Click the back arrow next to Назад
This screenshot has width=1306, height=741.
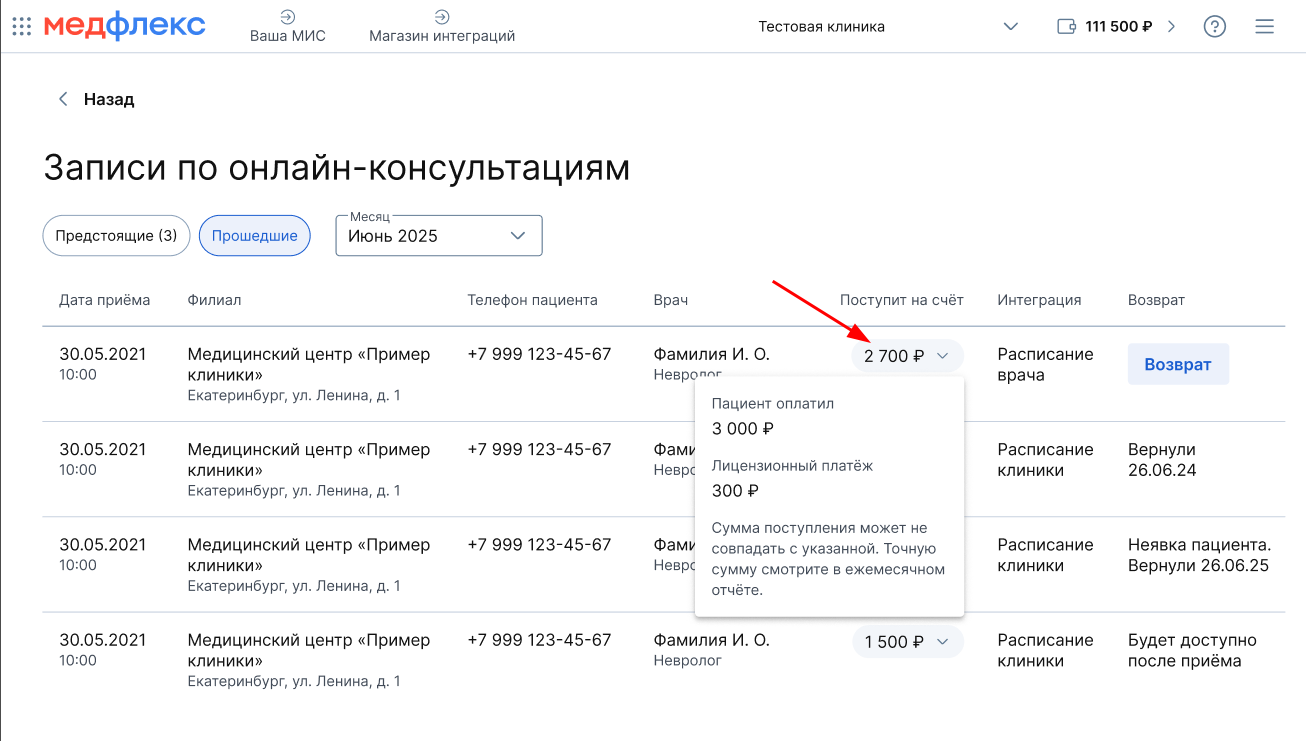[x=63, y=99]
